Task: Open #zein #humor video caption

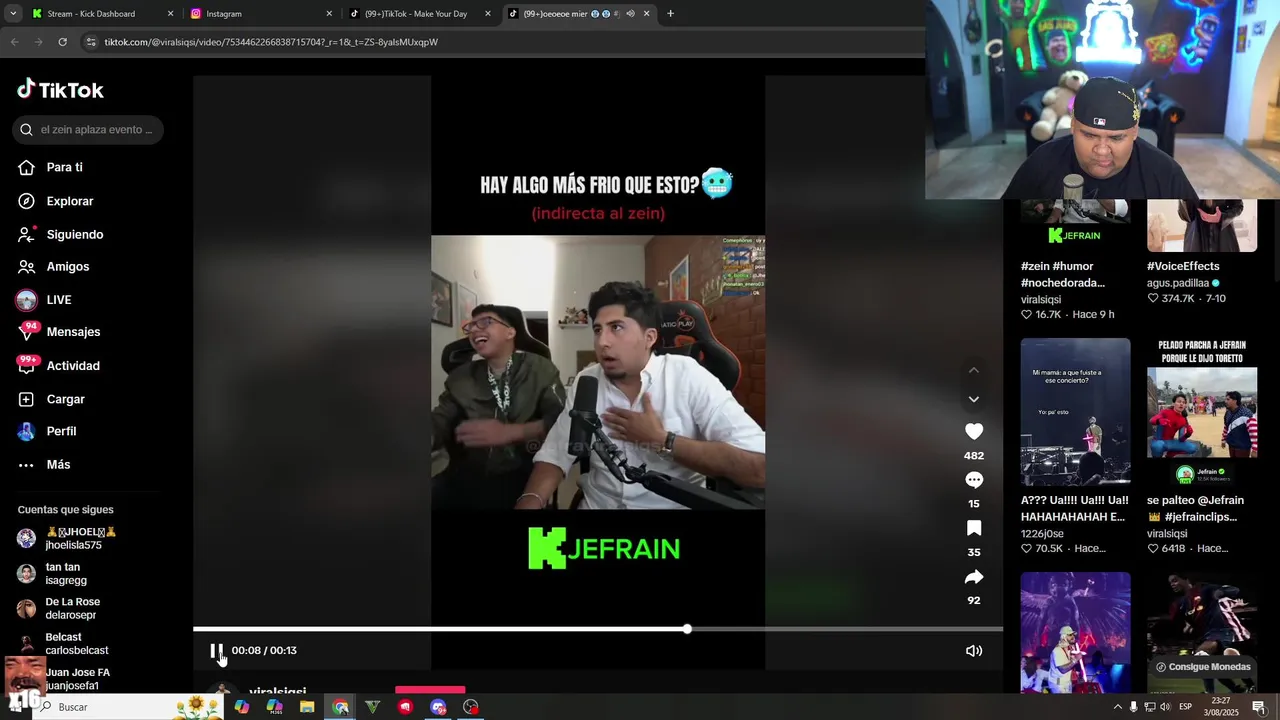Action: point(1063,275)
